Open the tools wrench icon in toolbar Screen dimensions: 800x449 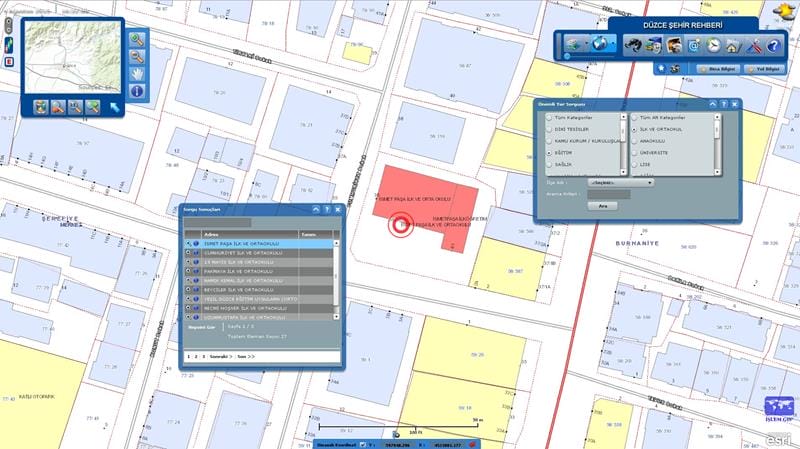tap(754, 45)
